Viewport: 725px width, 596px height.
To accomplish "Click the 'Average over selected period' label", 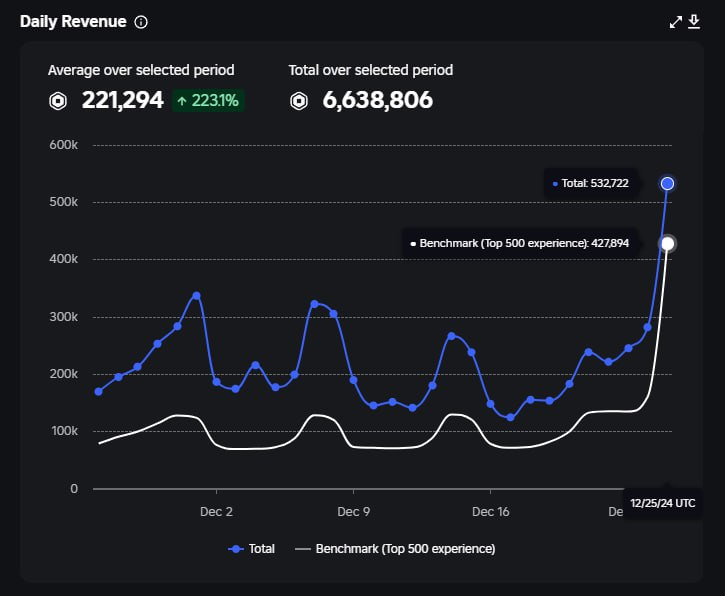I will 141,70.
